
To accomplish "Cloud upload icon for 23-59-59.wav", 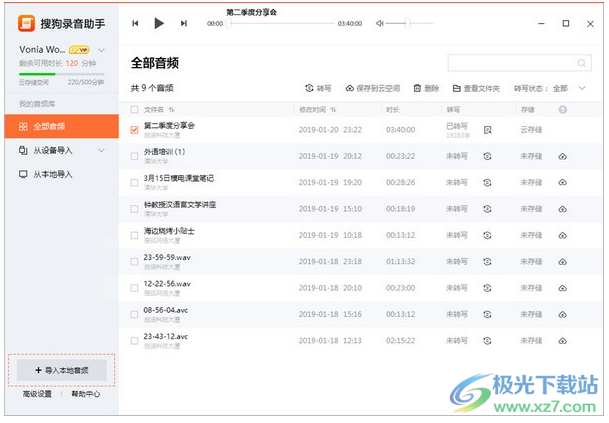I will tap(563, 262).
